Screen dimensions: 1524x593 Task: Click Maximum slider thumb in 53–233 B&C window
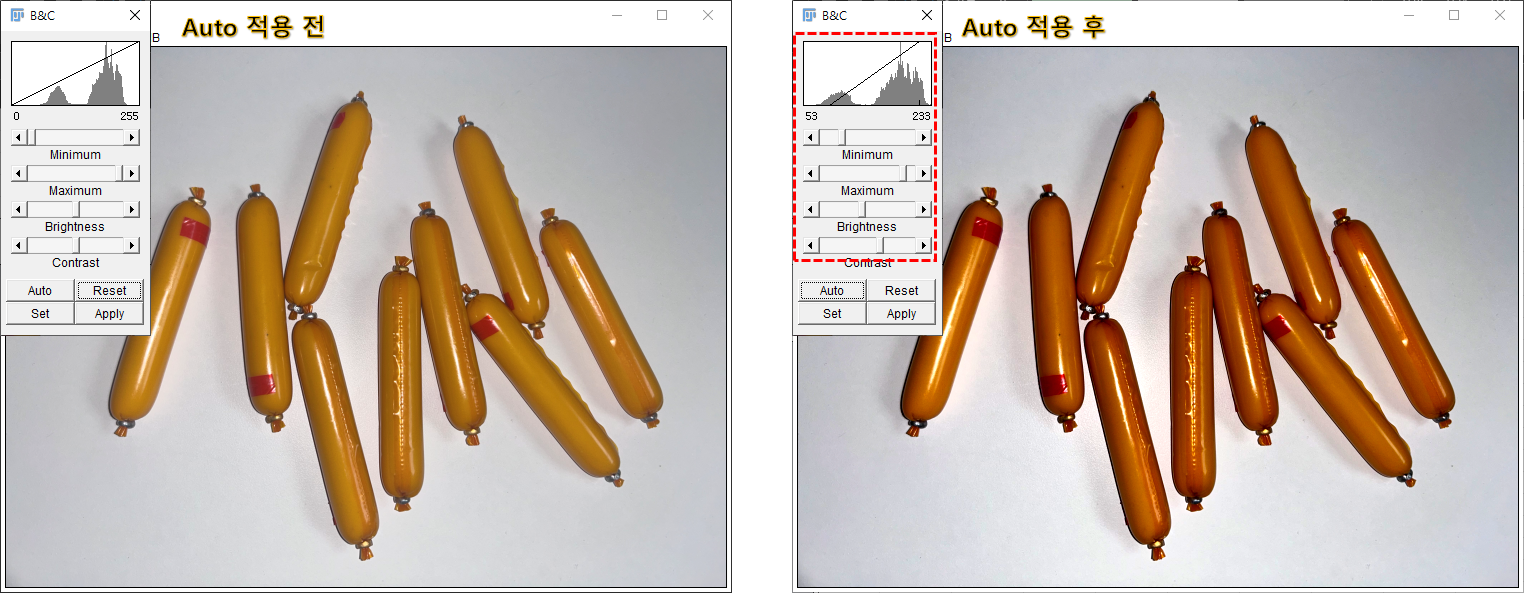pyautogui.click(x=904, y=173)
